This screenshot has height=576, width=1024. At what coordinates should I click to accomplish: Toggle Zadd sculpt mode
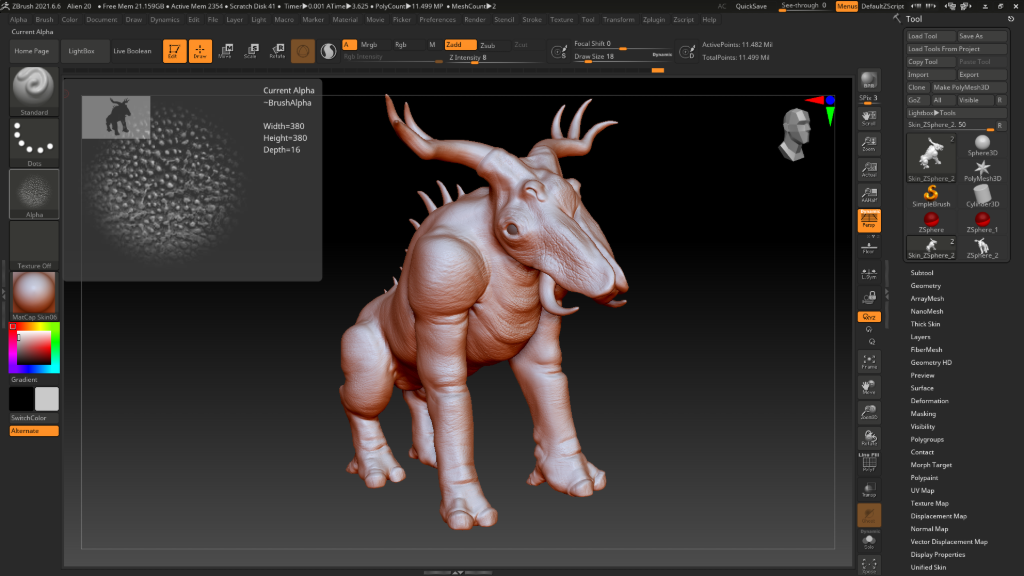click(460, 44)
